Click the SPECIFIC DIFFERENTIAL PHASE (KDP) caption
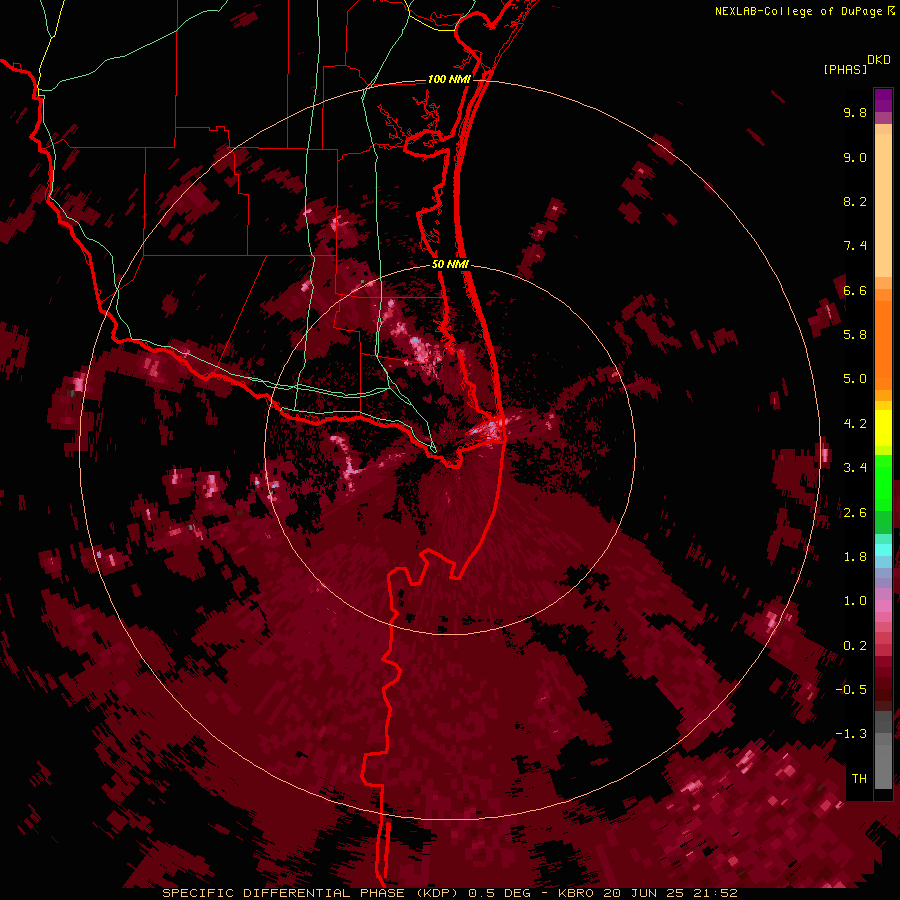The width and height of the screenshot is (900, 900). click(x=310, y=893)
